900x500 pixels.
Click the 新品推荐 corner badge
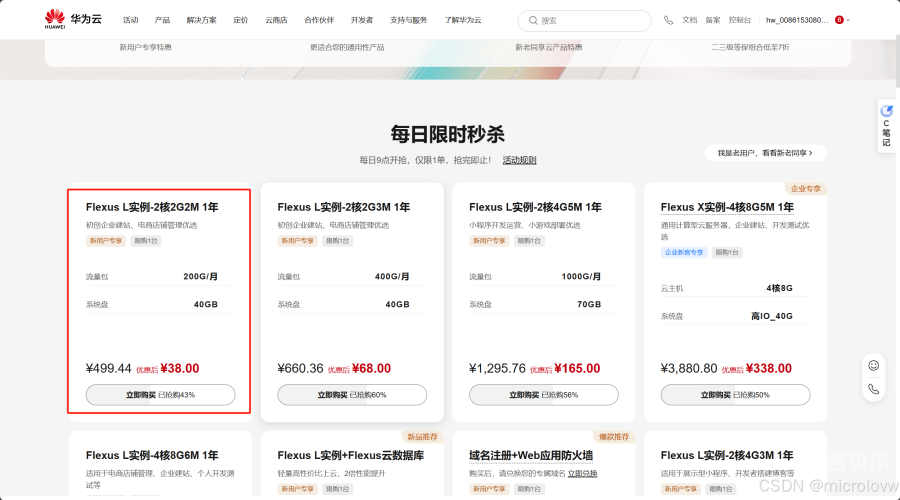tap(422, 437)
